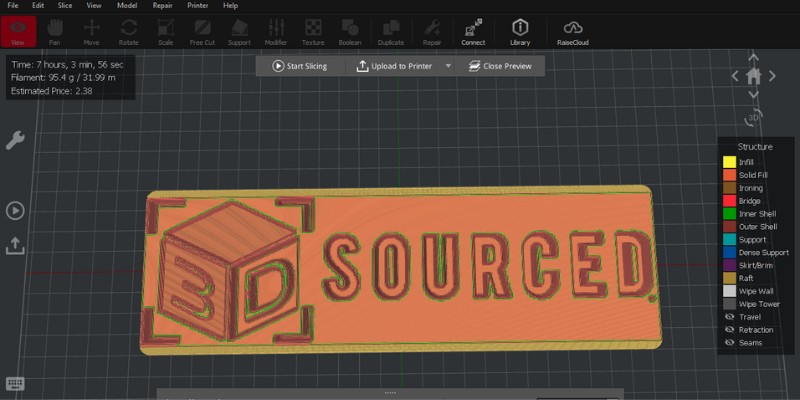Open RaiseCloud
The width and height of the screenshot is (800, 400).
tap(573, 32)
